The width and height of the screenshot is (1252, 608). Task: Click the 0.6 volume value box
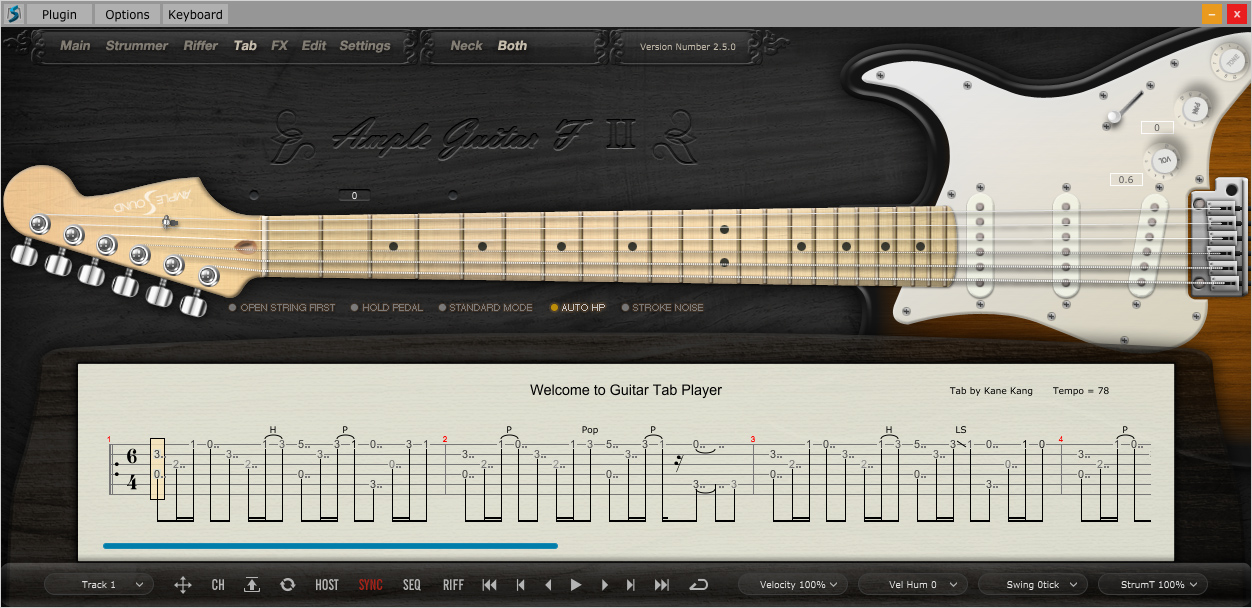click(x=1126, y=180)
